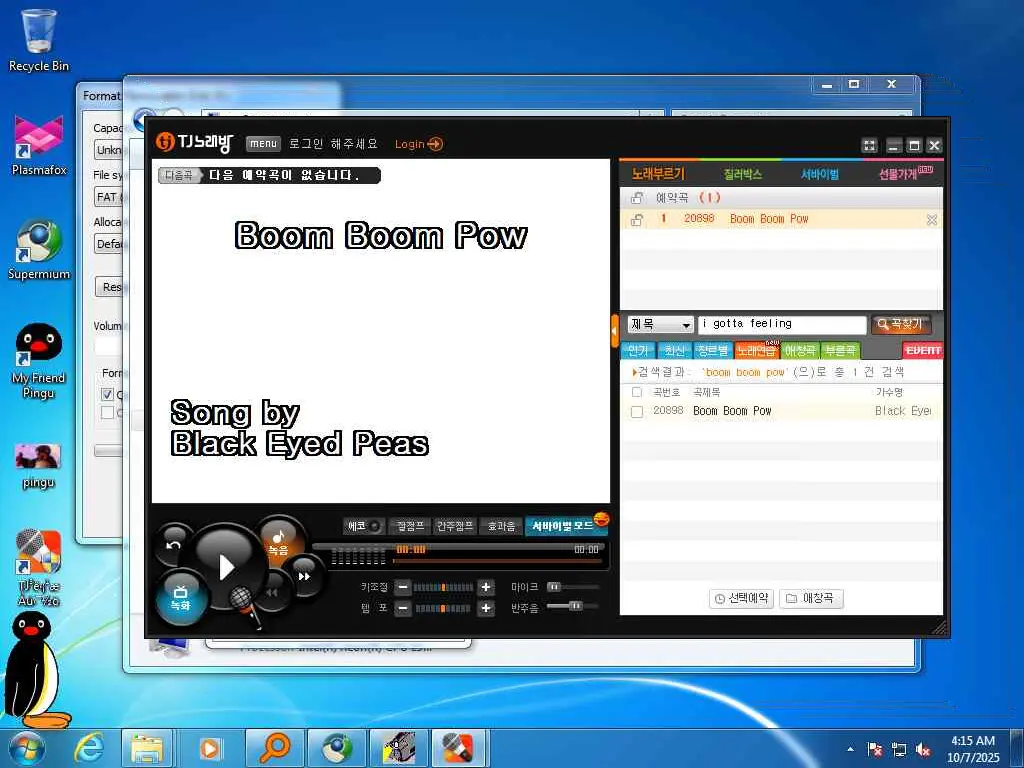Select the 노래연습 practice tab

pyautogui.click(x=756, y=351)
